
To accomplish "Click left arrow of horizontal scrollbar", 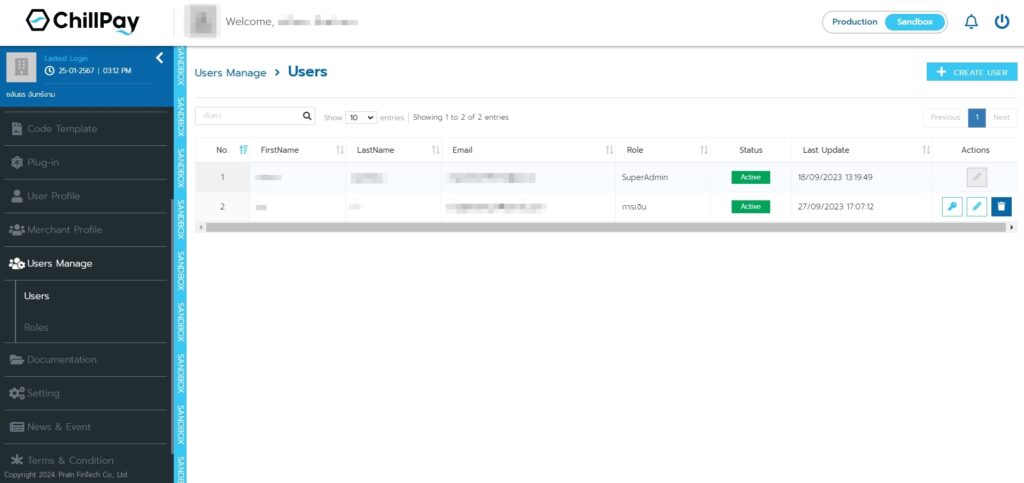I will 200,227.
